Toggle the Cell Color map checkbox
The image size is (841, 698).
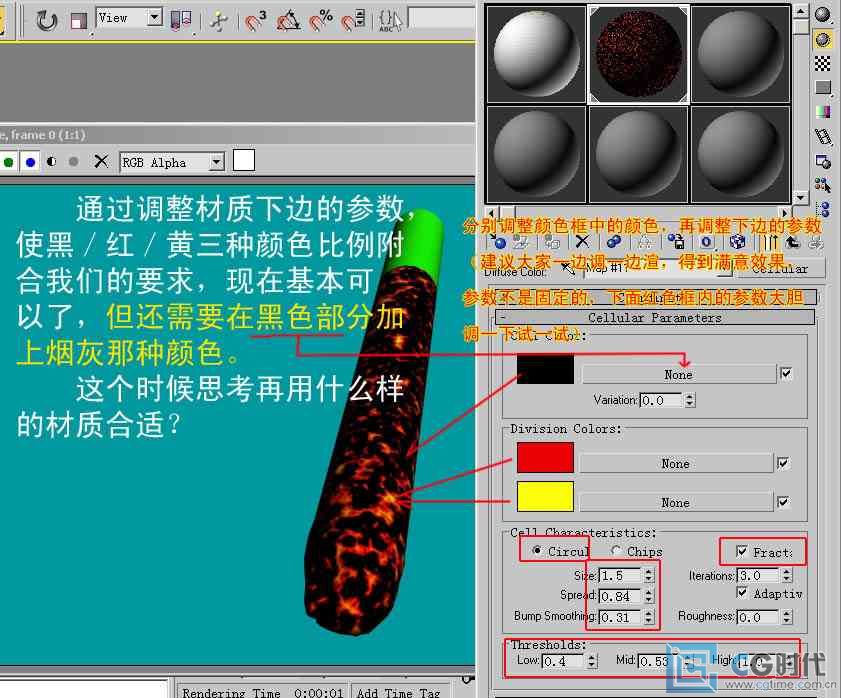tap(786, 373)
